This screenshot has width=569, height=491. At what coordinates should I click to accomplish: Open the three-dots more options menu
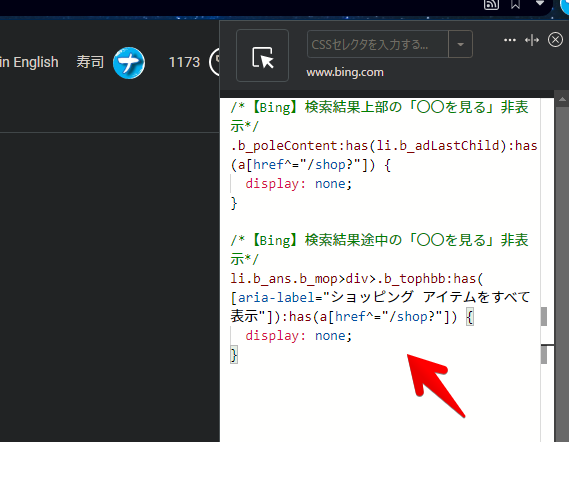tap(509, 40)
